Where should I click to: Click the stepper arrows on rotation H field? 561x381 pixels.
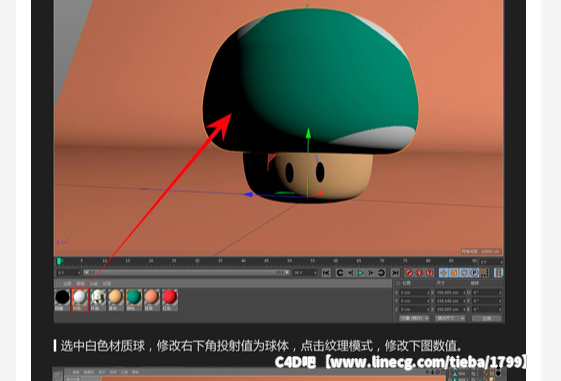(500, 293)
